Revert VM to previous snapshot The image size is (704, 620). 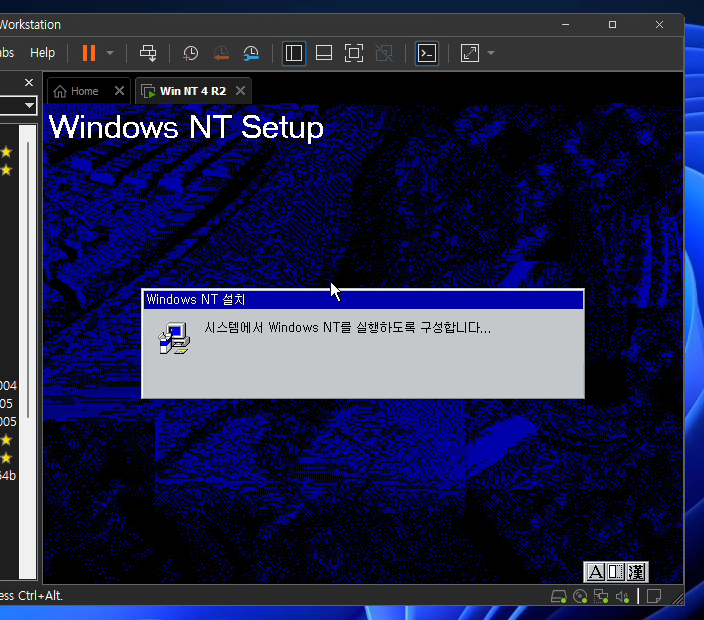pos(221,53)
